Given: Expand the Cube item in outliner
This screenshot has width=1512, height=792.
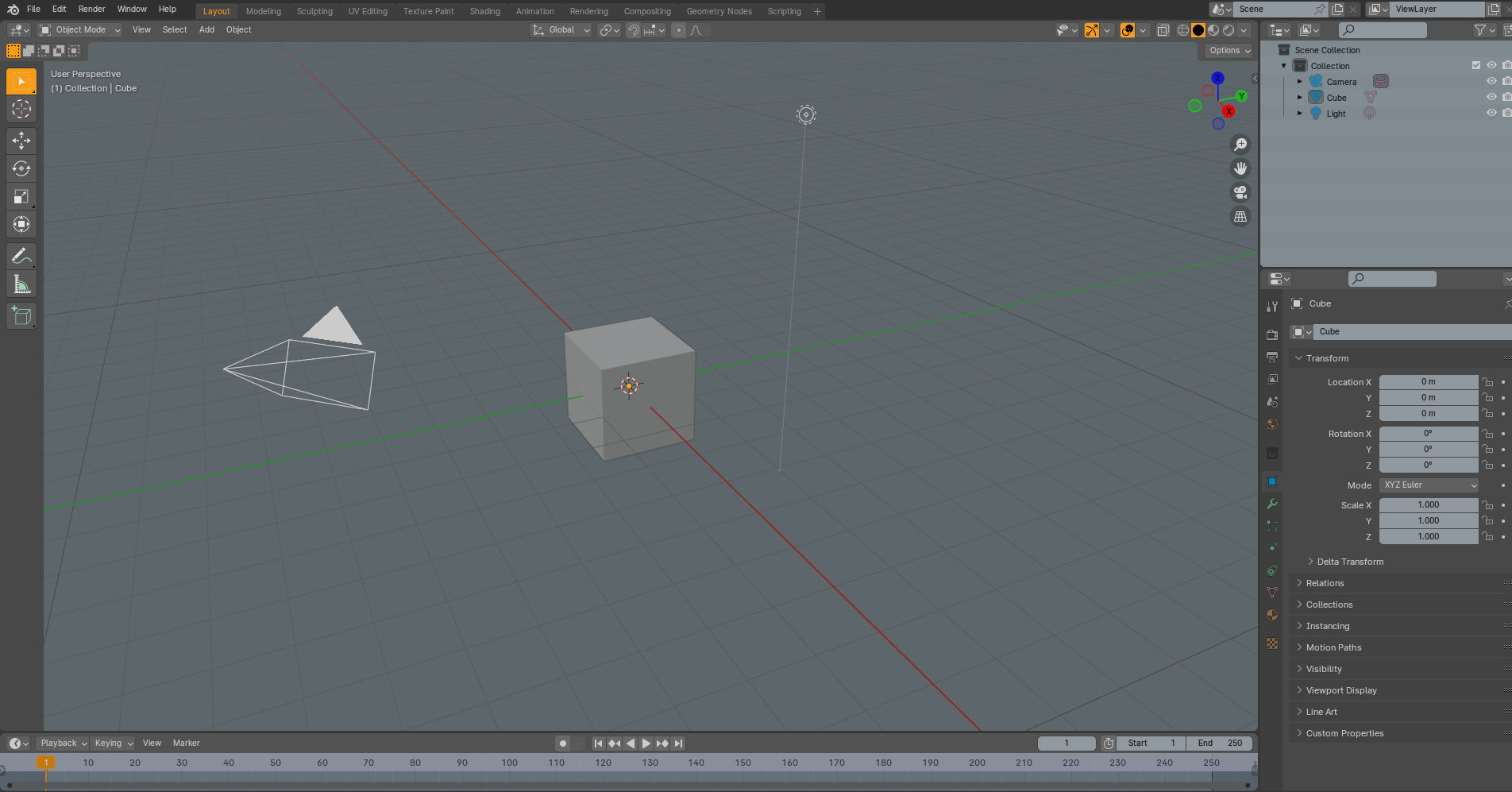Looking at the screenshot, I should coord(1300,98).
